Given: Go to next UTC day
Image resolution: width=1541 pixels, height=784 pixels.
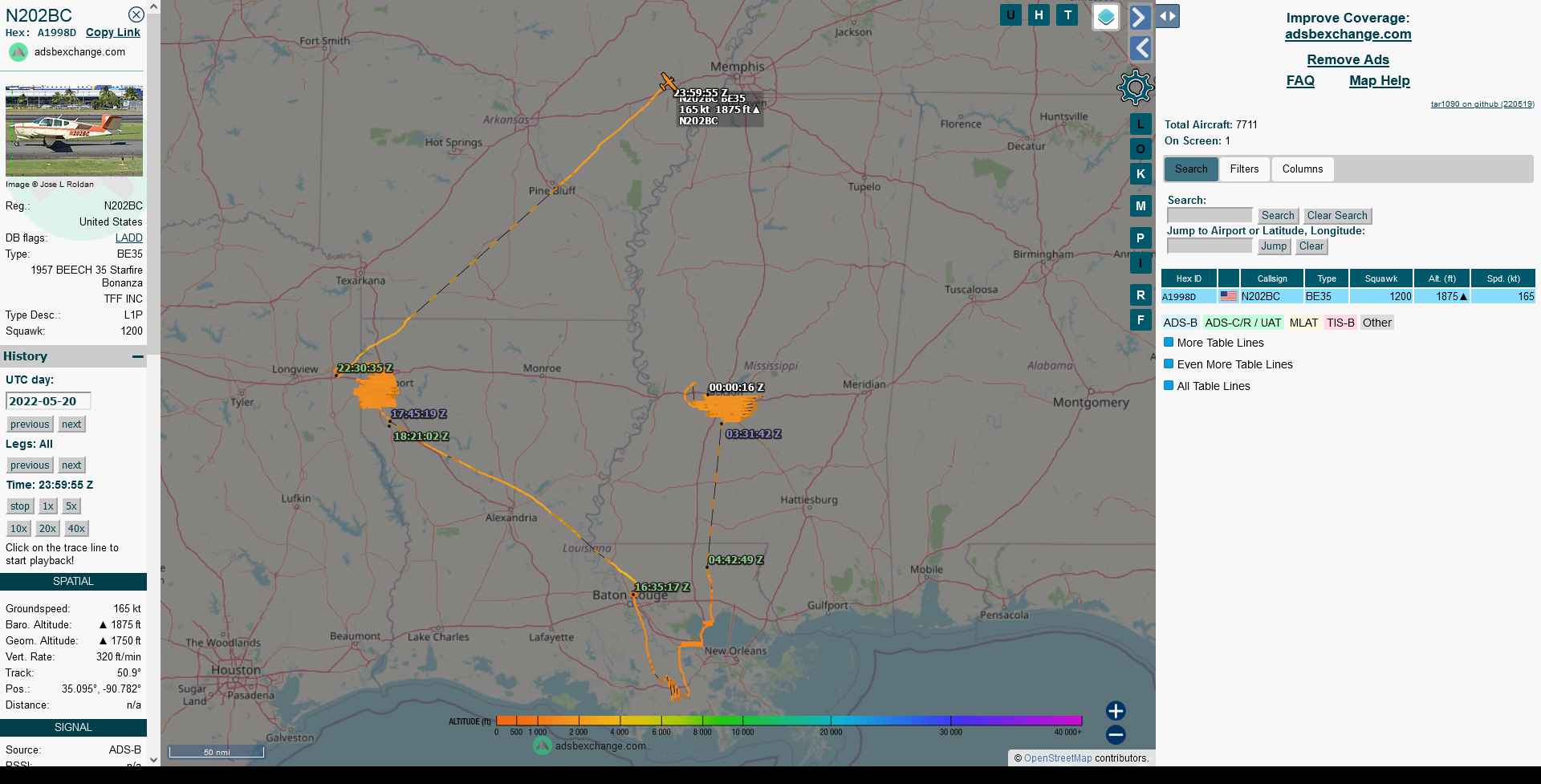Looking at the screenshot, I should tap(71, 424).
